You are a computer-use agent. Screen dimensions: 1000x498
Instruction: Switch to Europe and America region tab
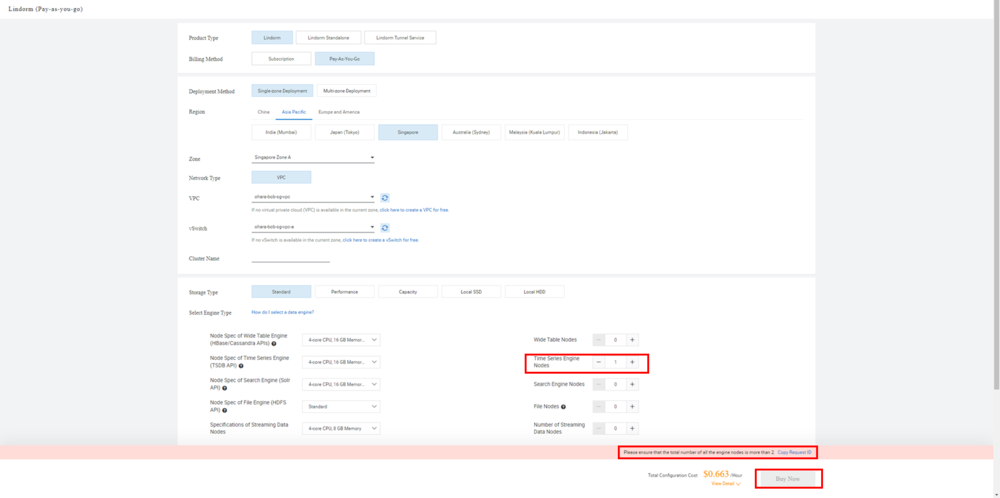pyautogui.click(x=339, y=112)
